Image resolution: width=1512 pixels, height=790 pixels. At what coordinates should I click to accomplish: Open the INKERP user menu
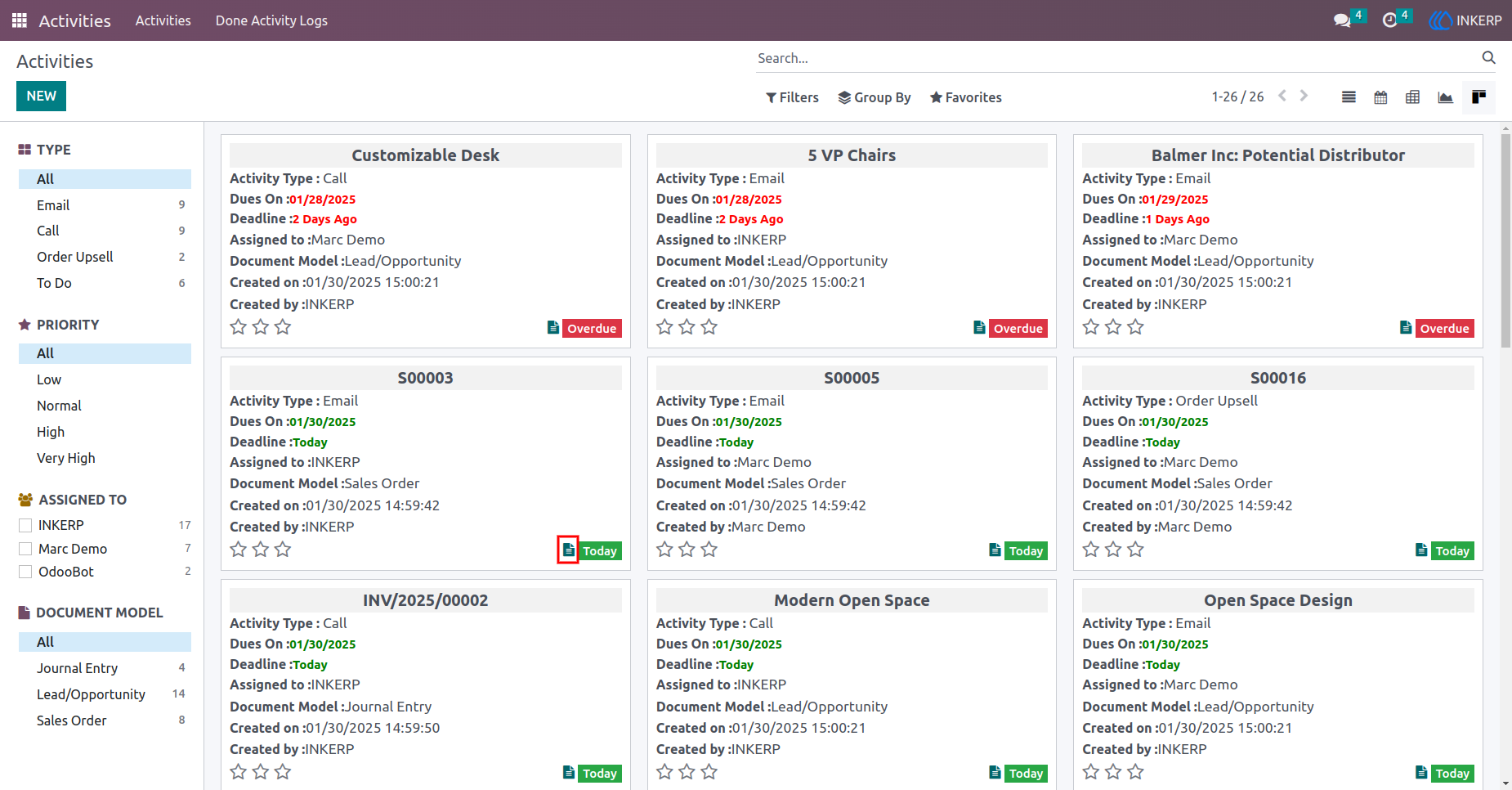[1465, 20]
